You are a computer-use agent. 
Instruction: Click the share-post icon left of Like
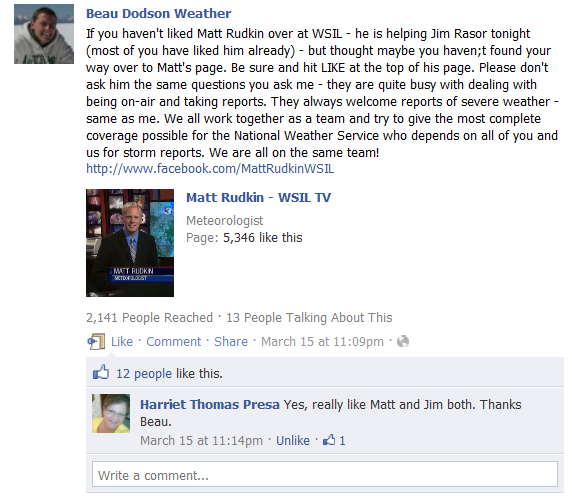[96, 342]
